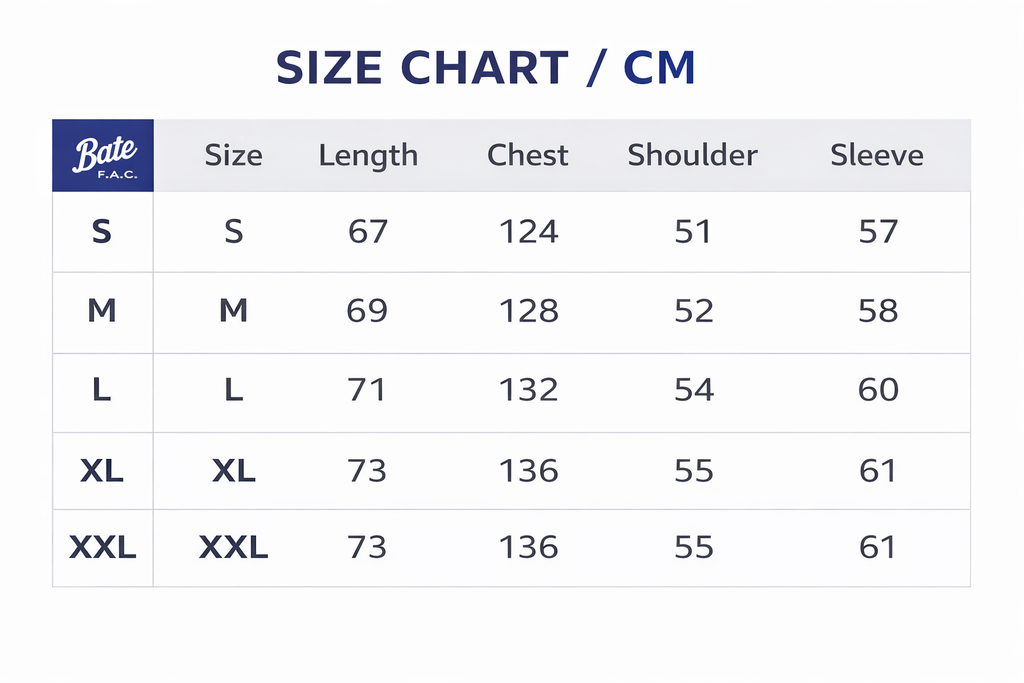
Task: Click the Shoulder column header
Action: pyautogui.click(x=692, y=156)
